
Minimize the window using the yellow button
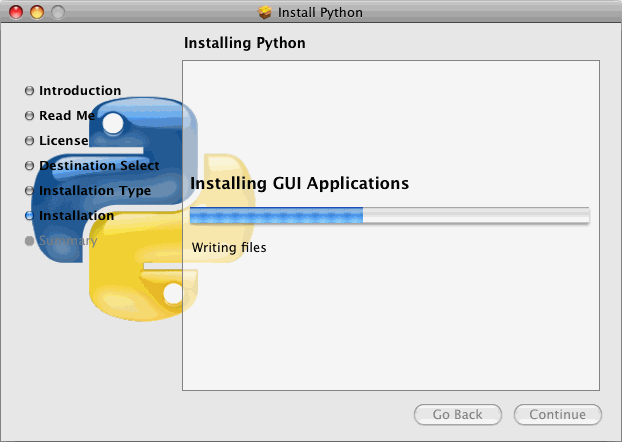(x=37, y=13)
